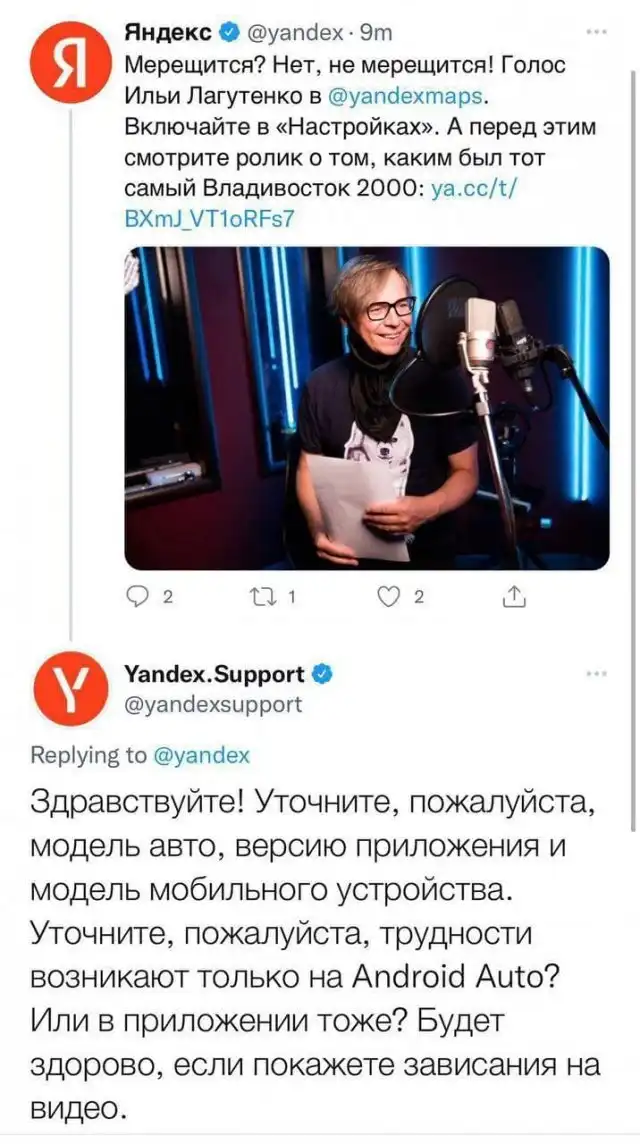
Task: Open the Yandex.Support reply text
Action: 315,956
